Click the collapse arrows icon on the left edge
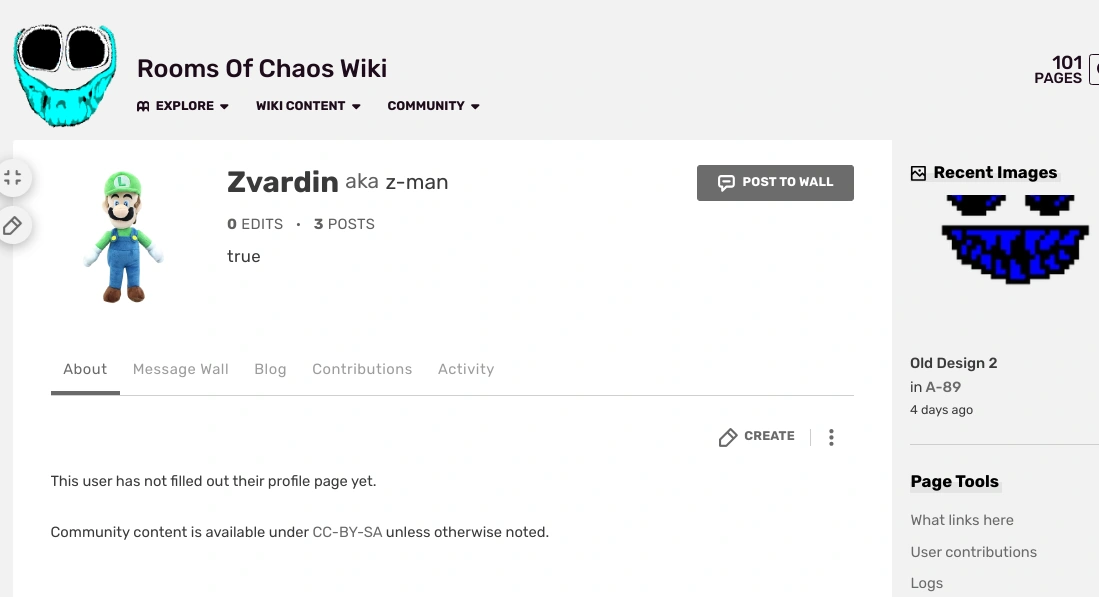This screenshot has width=1099, height=597. coord(13,177)
